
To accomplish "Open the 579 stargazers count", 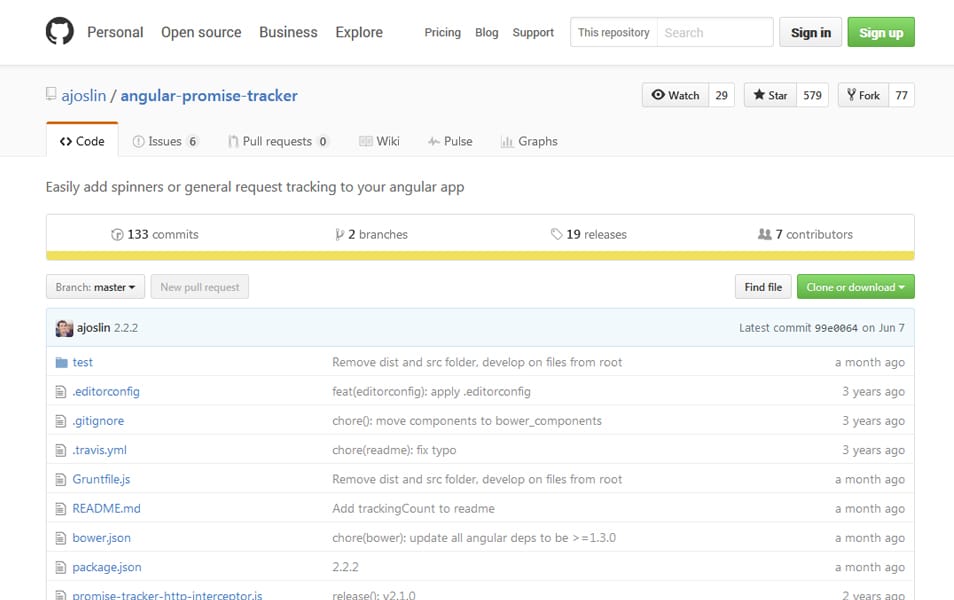I will click(x=812, y=95).
